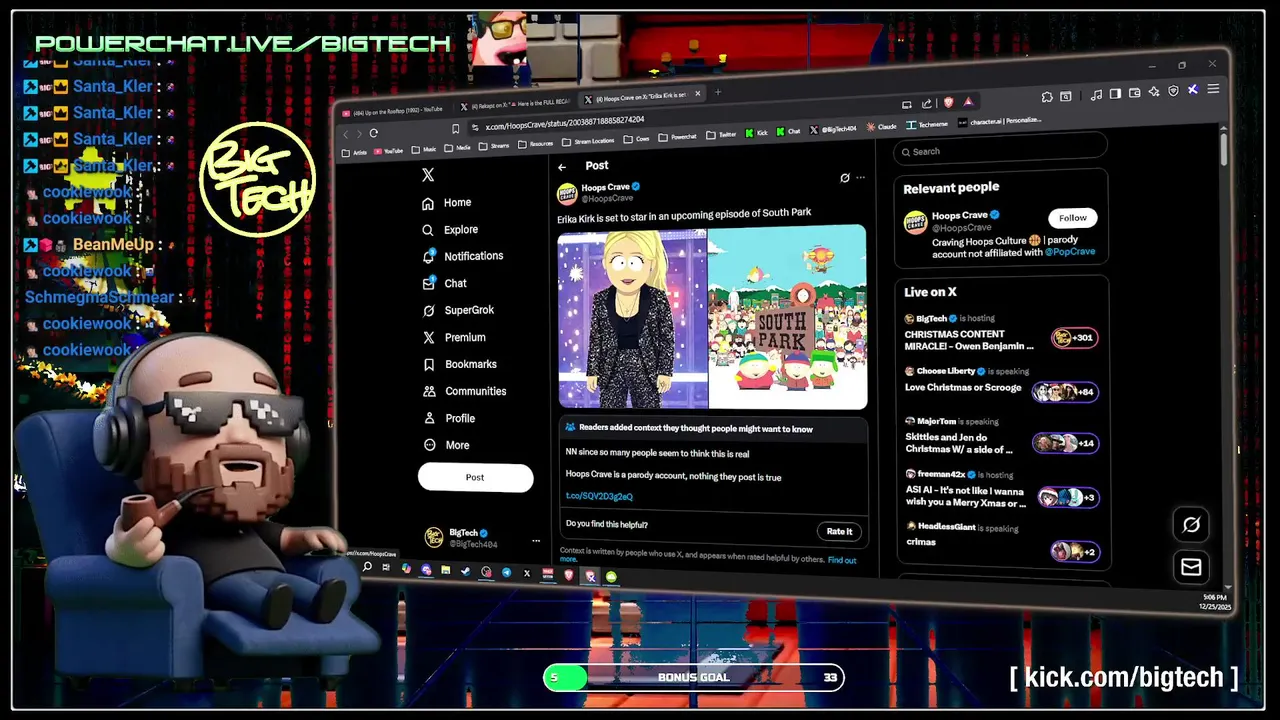Viewport: 1280px width, 720px height.
Task: Click the white Post button
Action: 475,477
